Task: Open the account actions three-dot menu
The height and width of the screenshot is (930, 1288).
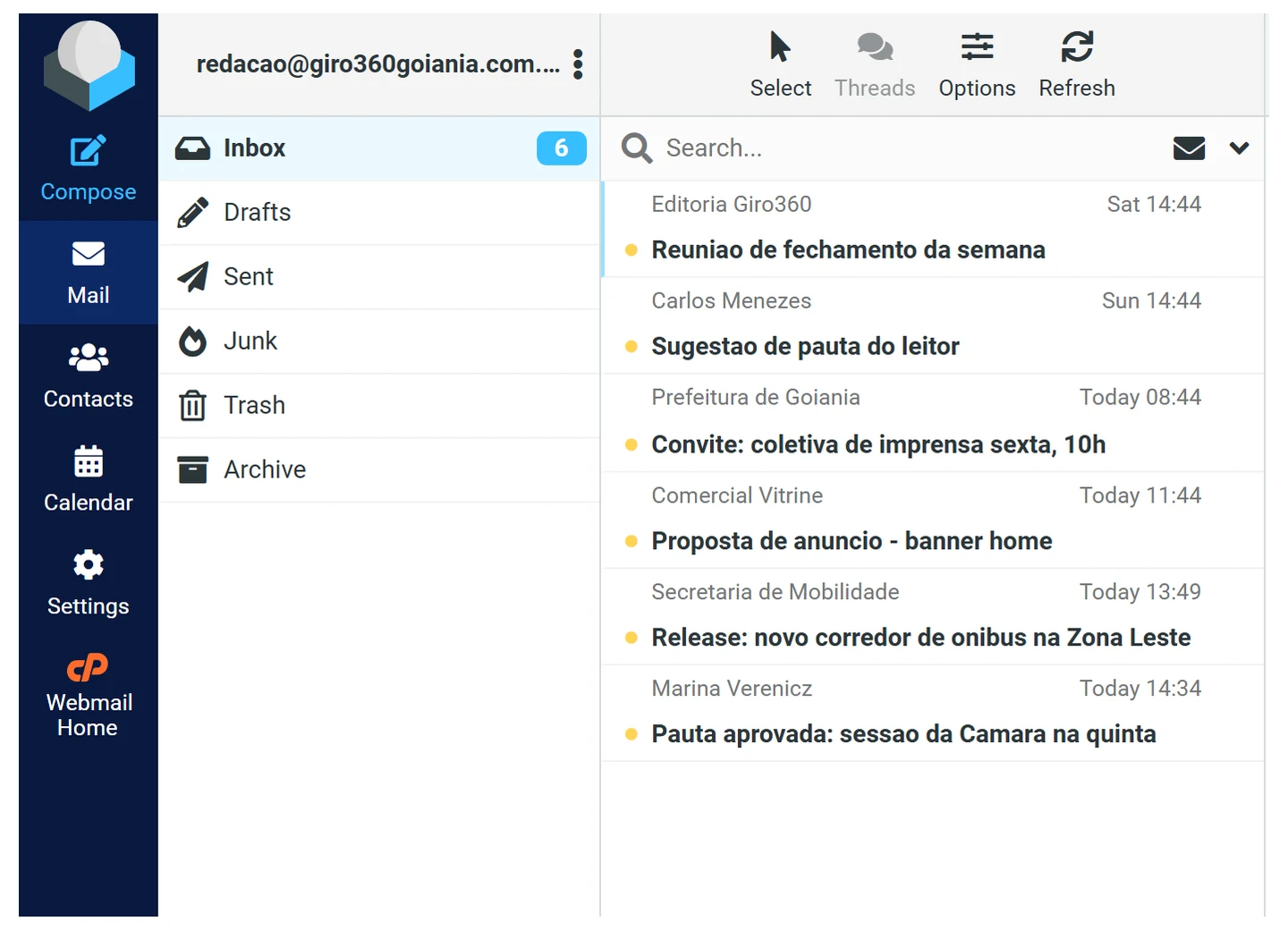Action: coord(579,64)
